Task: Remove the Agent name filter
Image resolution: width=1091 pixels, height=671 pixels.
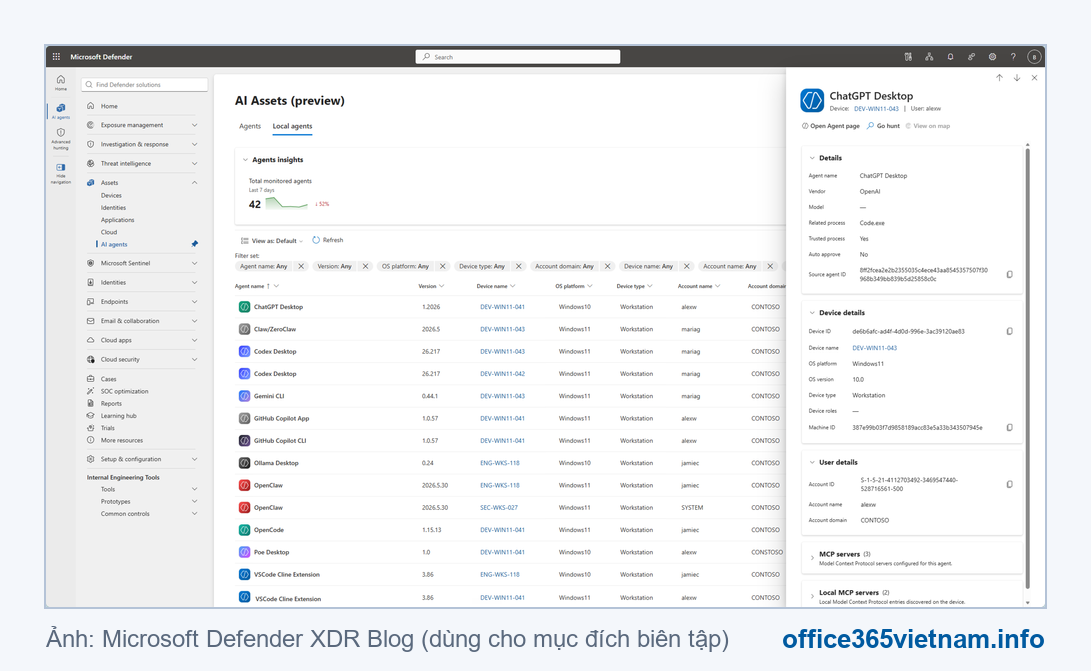Action: [301, 266]
